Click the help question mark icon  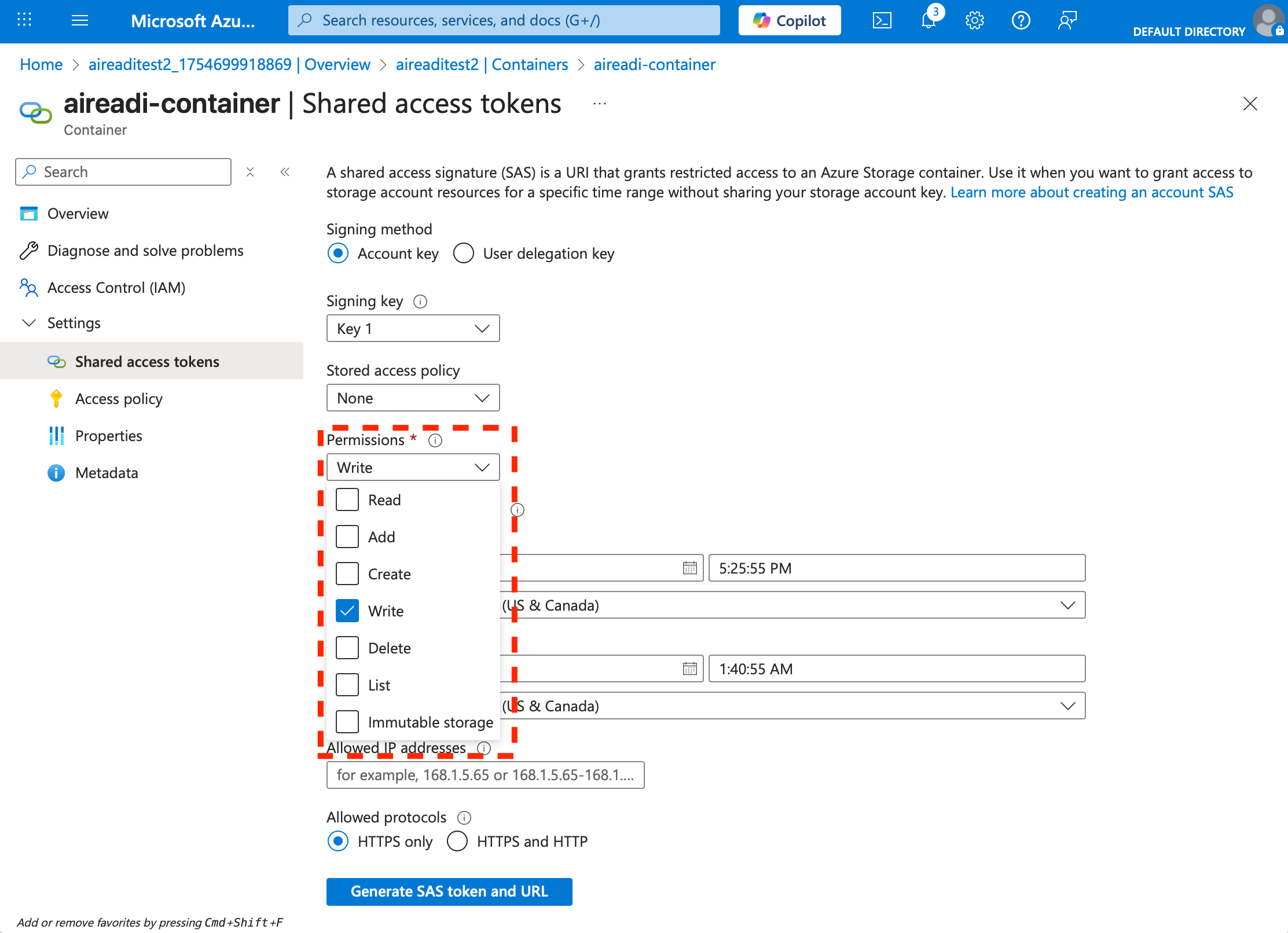click(x=1021, y=21)
